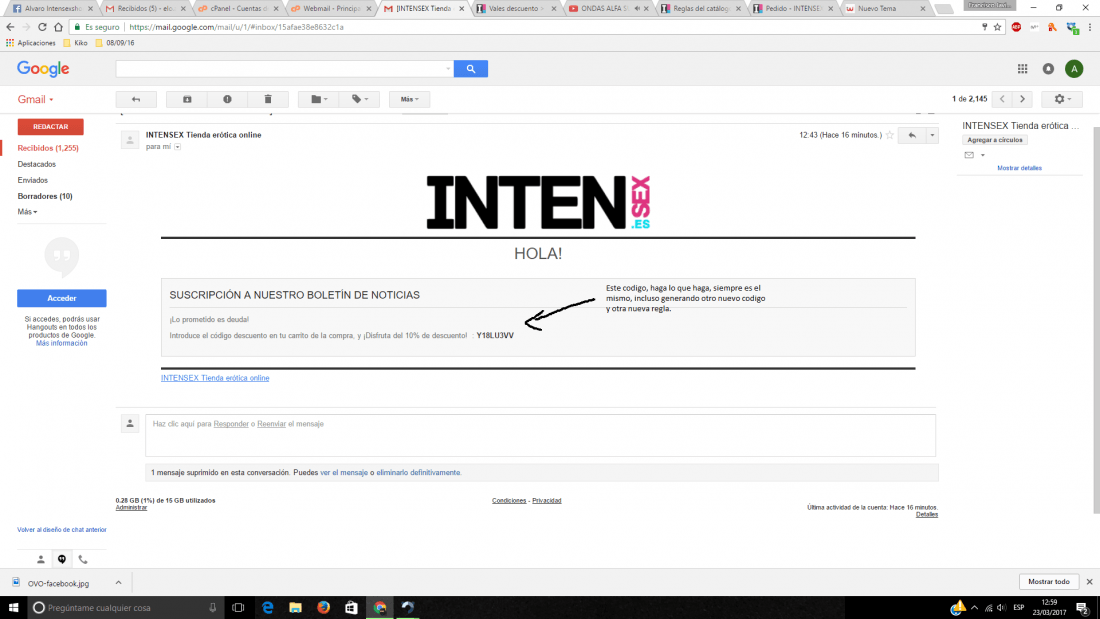Screen dimensions: 1100x619
Task: Click the blue search button
Action: pyautogui.click(x=471, y=69)
